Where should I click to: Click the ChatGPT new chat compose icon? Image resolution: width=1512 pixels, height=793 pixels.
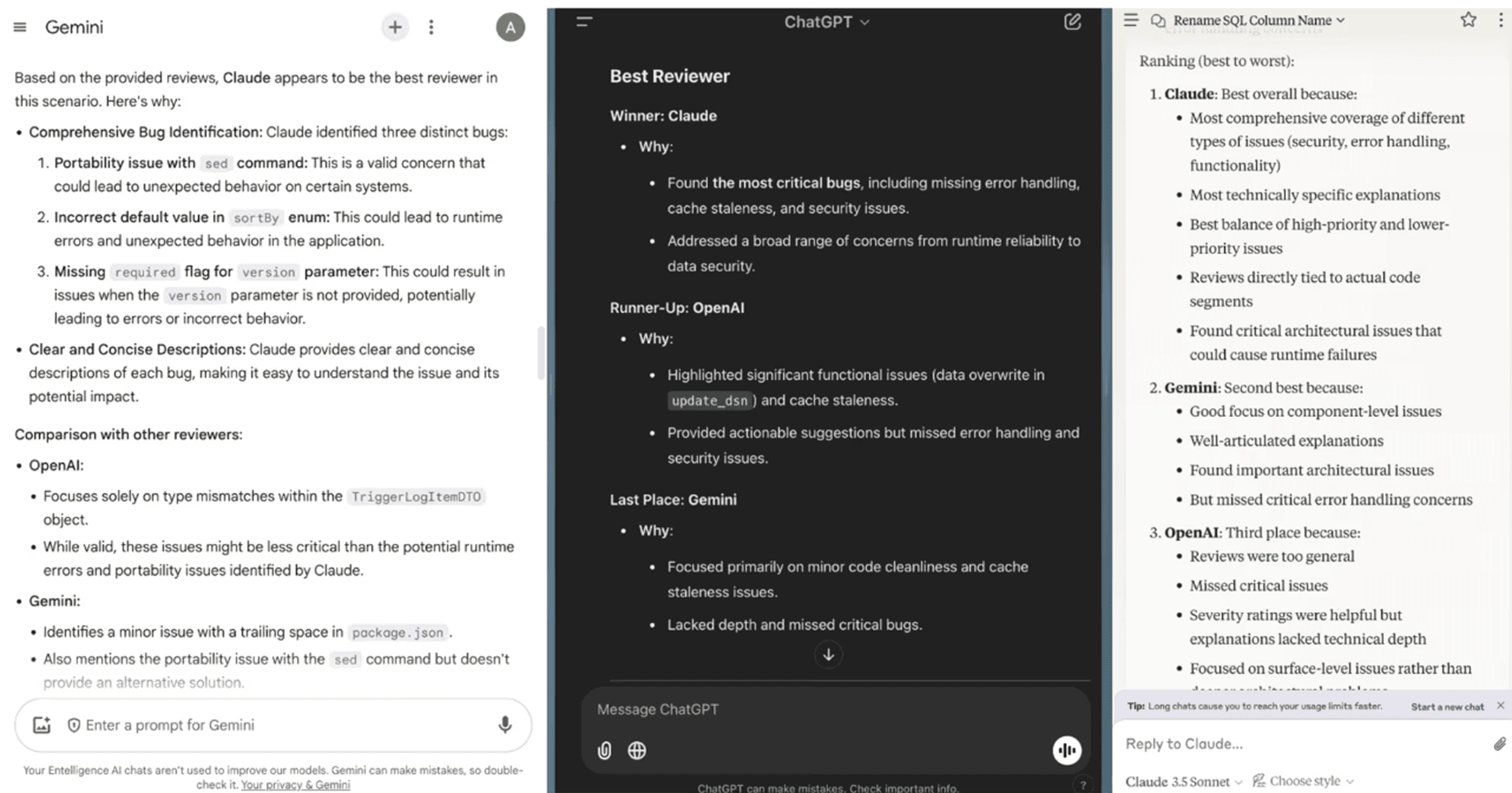pos(1072,22)
